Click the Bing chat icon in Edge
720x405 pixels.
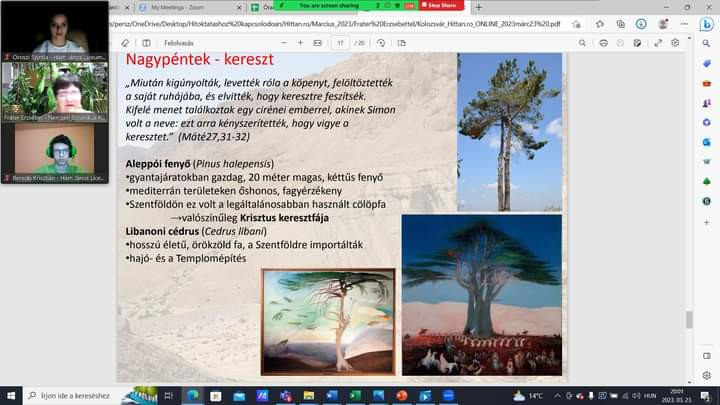[x=706, y=24]
